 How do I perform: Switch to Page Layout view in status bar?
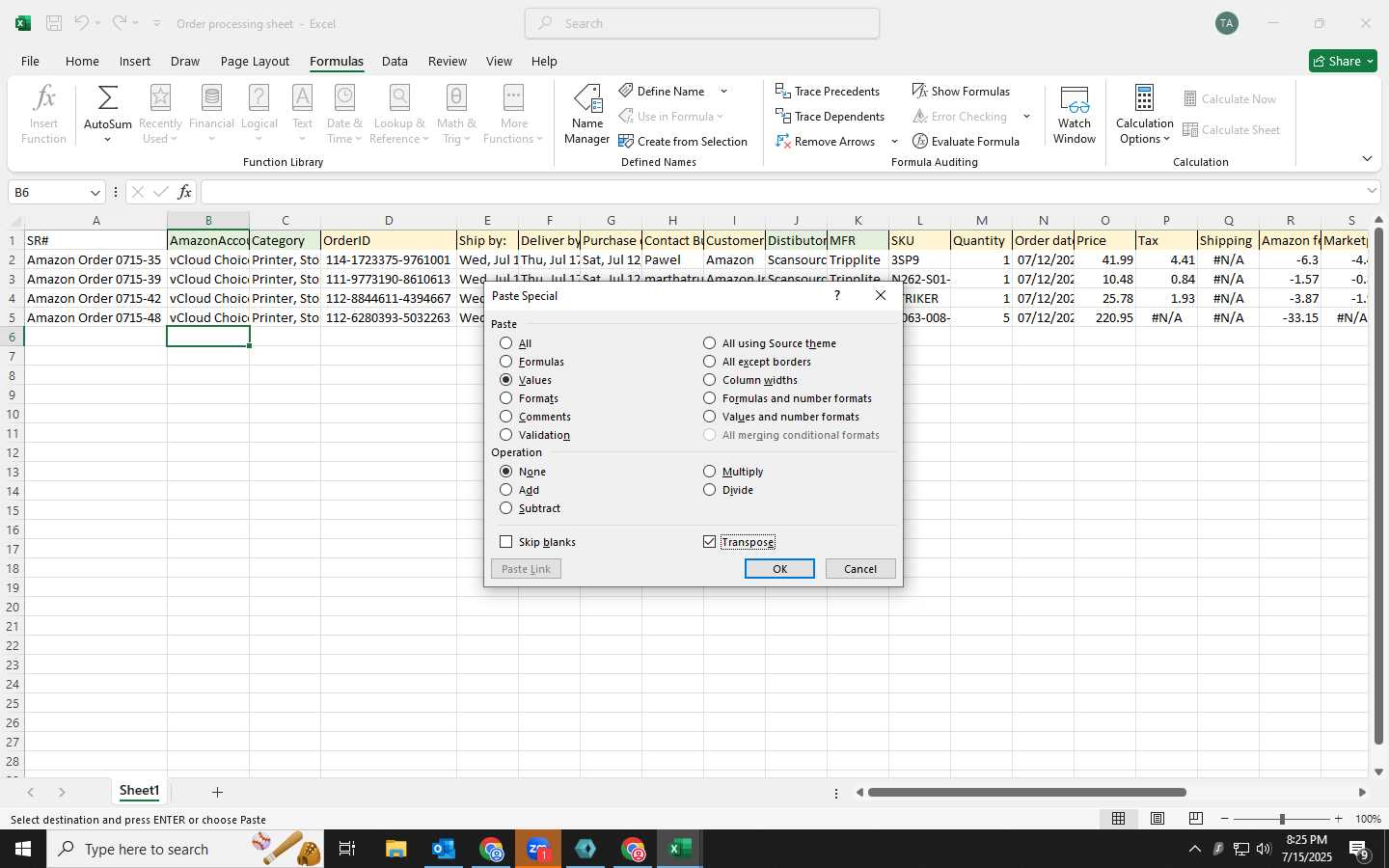pos(1157,819)
